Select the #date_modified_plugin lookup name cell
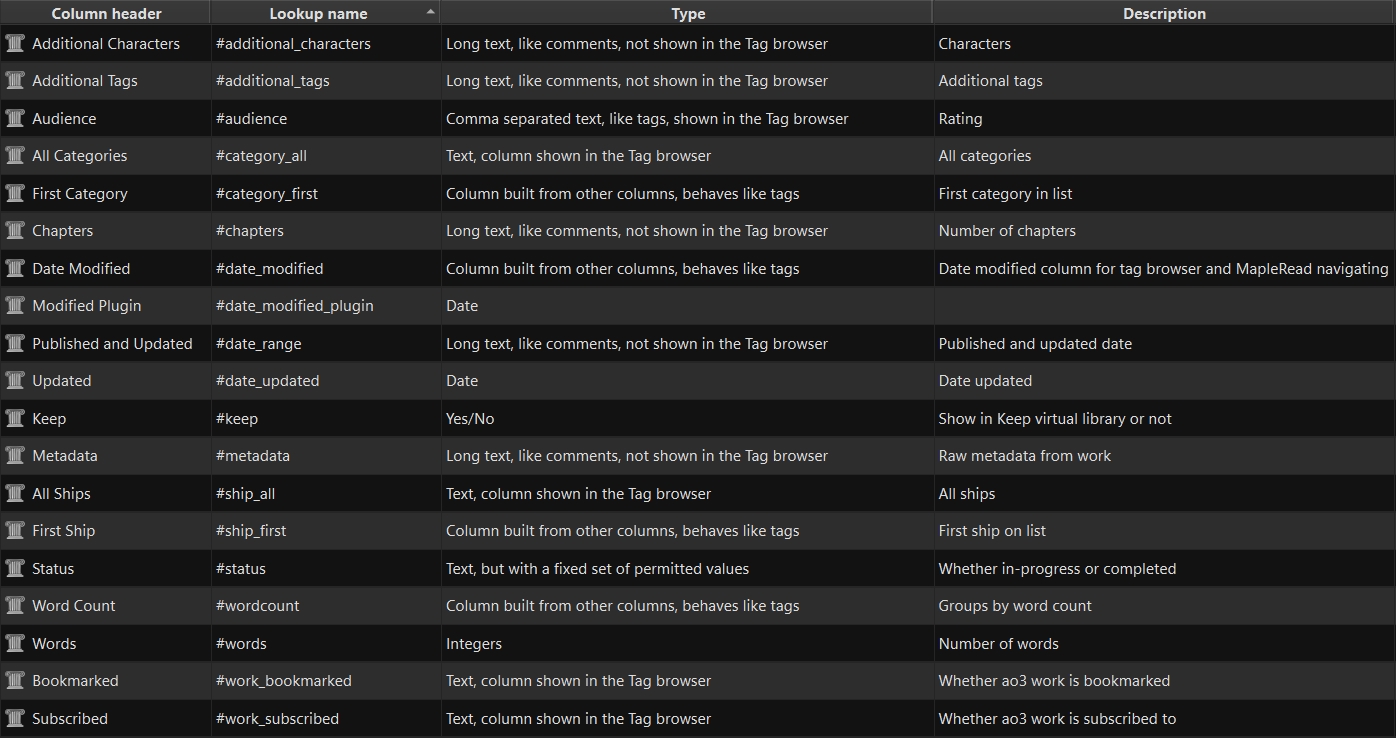This screenshot has width=1396, height=738. [x=295, y=306]
